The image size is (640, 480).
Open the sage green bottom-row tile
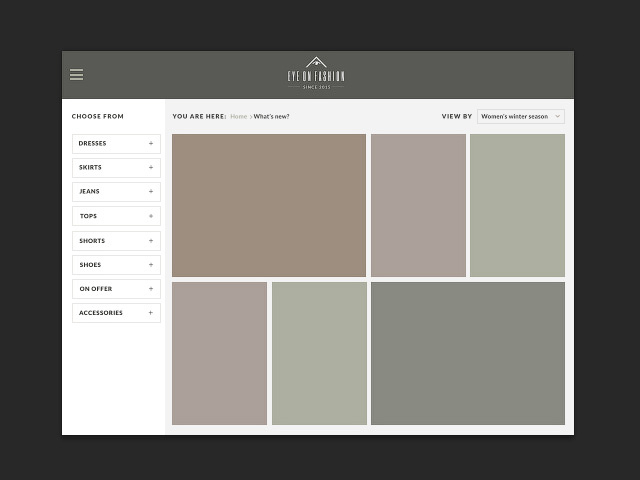click(x=320, y=353)
